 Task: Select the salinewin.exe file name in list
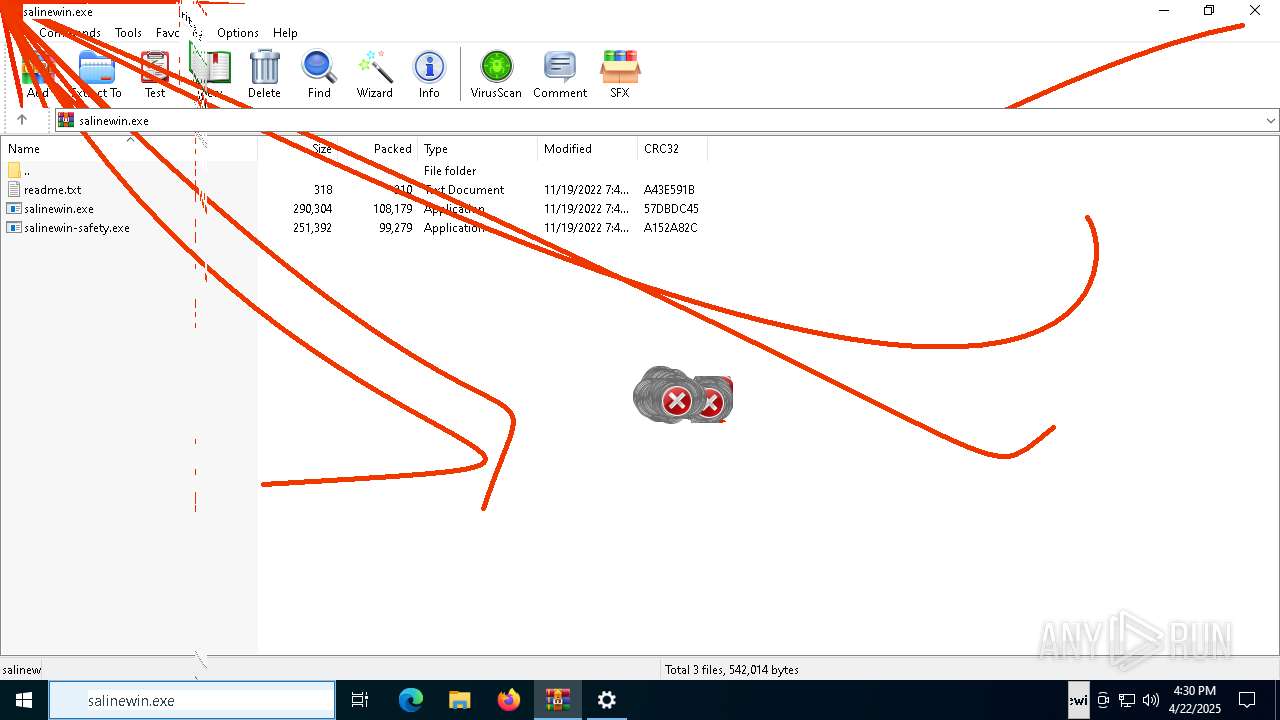tap(59, 209)
